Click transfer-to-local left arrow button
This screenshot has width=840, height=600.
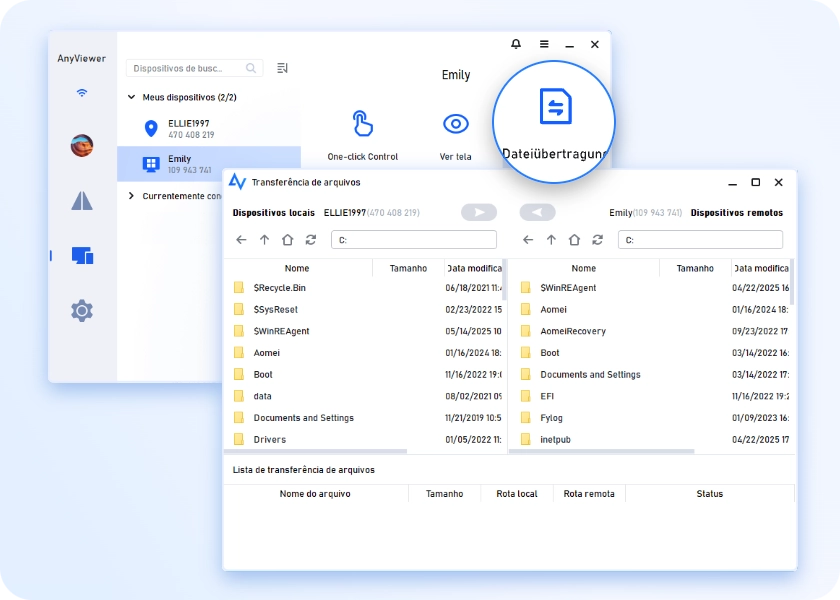[x=537, y=213]
